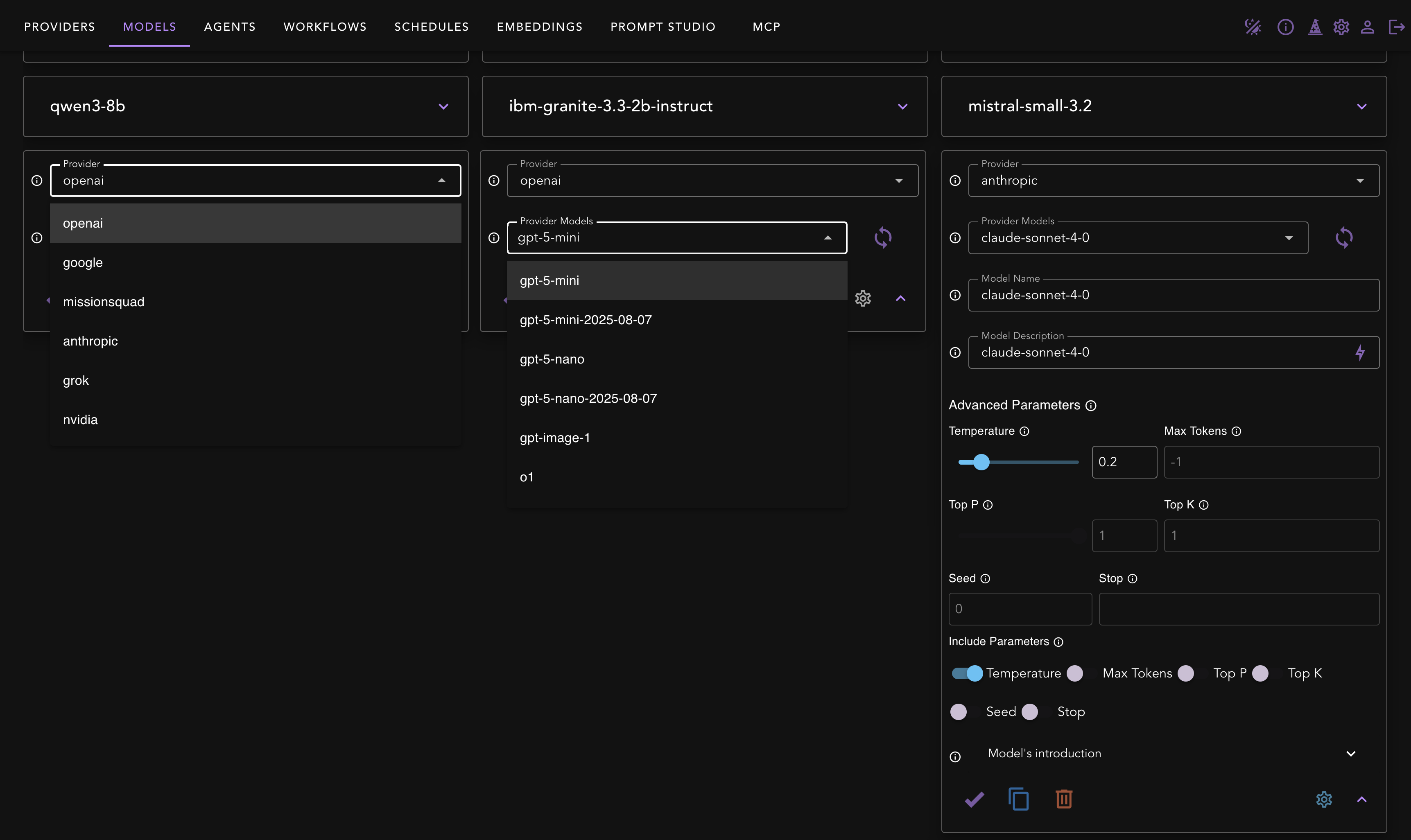Open the info icon in top navigation bar
This screenshot has width=1411, height=840.
1285,27
